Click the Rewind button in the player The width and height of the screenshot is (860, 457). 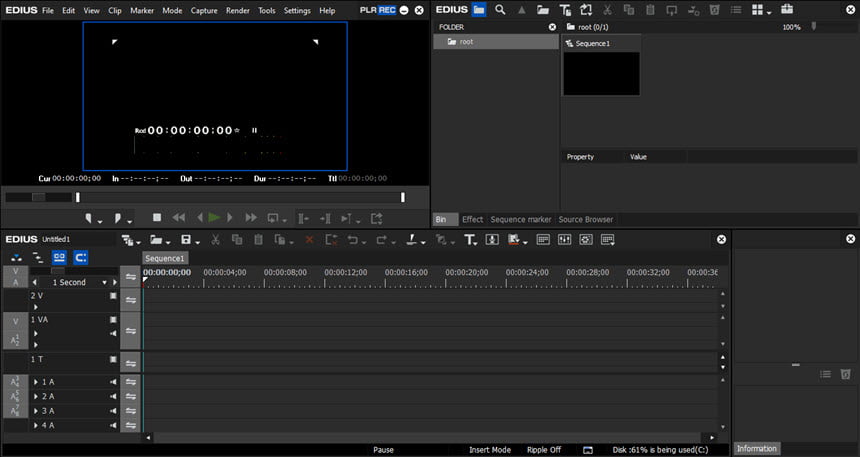tap(179, 218)
